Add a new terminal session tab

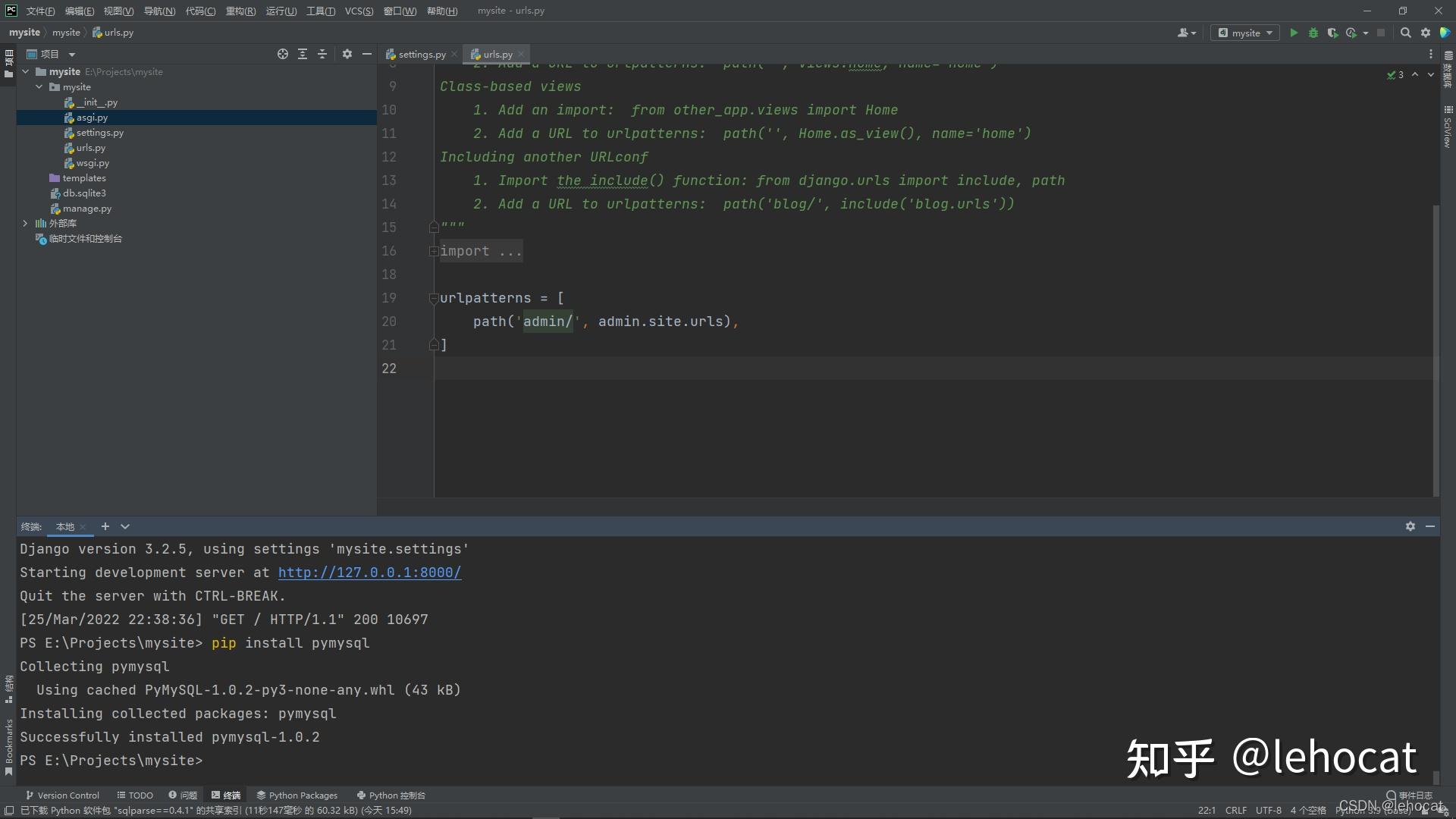[105, 526]
